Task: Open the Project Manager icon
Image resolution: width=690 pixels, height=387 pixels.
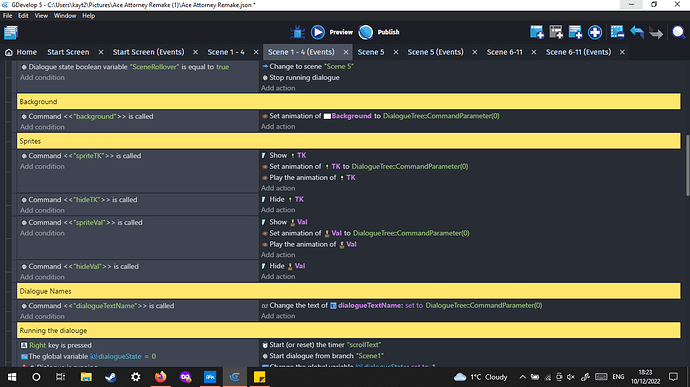Action: point(11,32)
